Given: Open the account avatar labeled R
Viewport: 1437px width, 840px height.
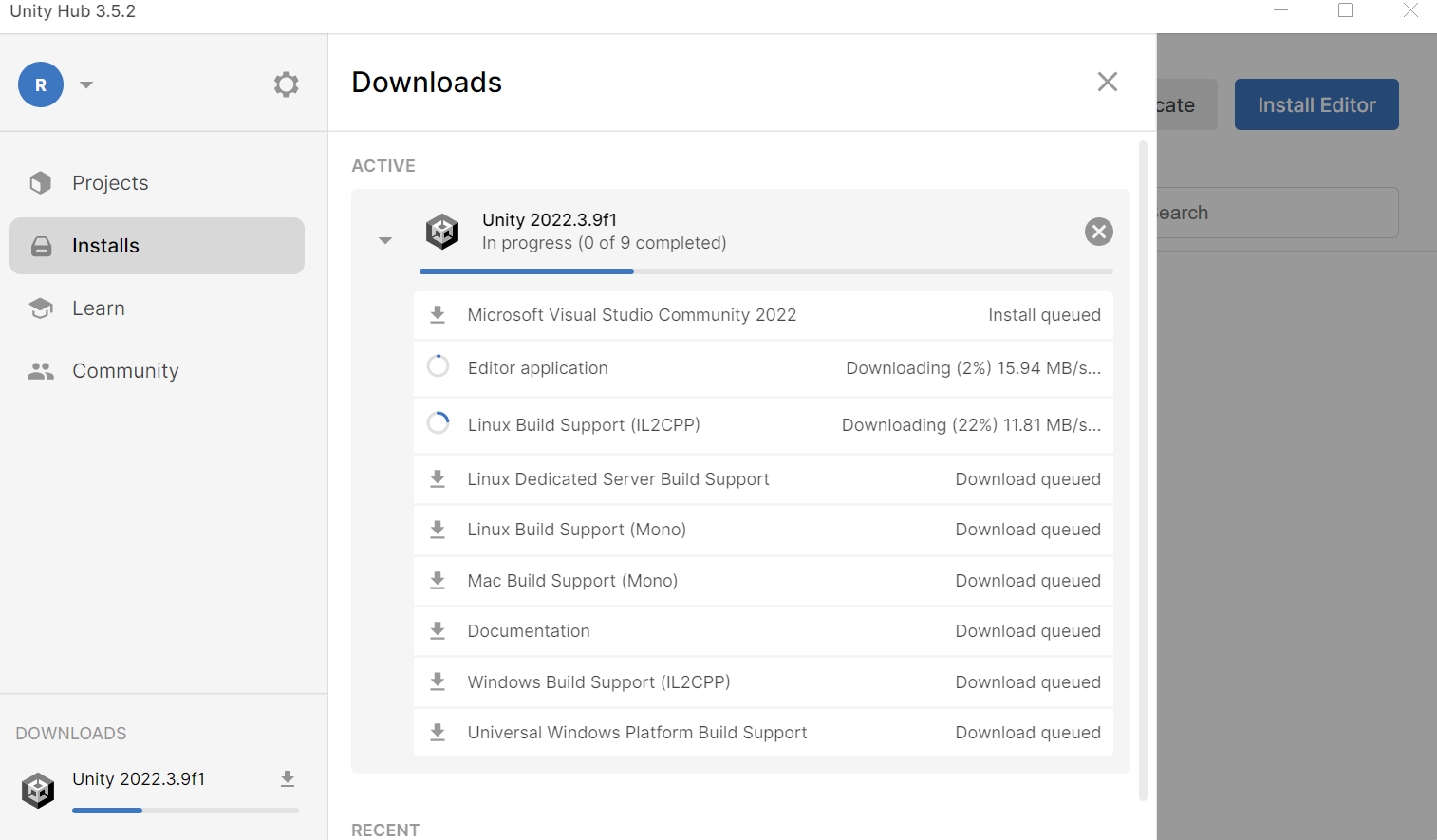Looking at the screenshot, I should click(41, 84).
